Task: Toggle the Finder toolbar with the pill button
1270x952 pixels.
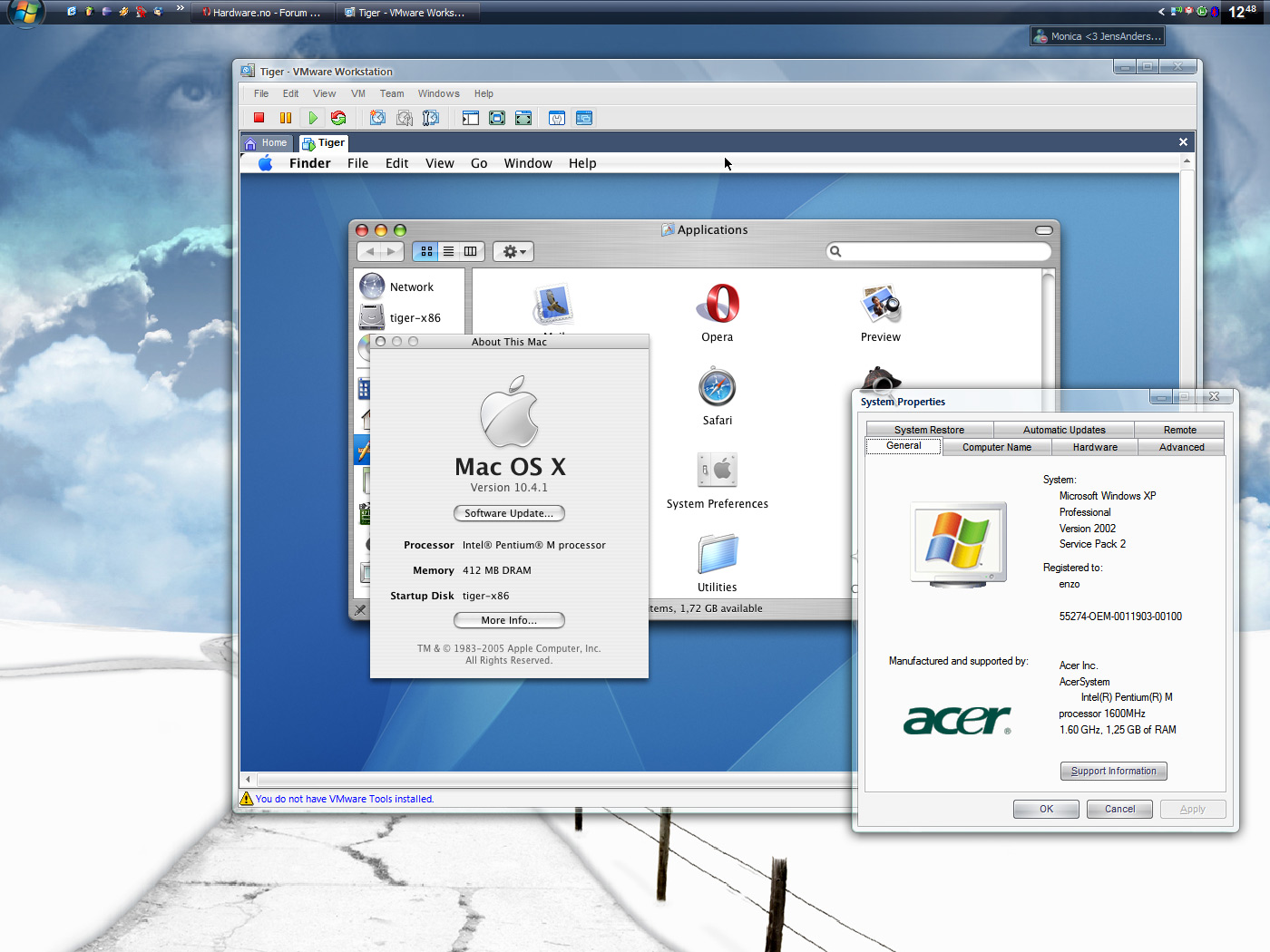Action: pyautogui.click(x=1043, y=230)
